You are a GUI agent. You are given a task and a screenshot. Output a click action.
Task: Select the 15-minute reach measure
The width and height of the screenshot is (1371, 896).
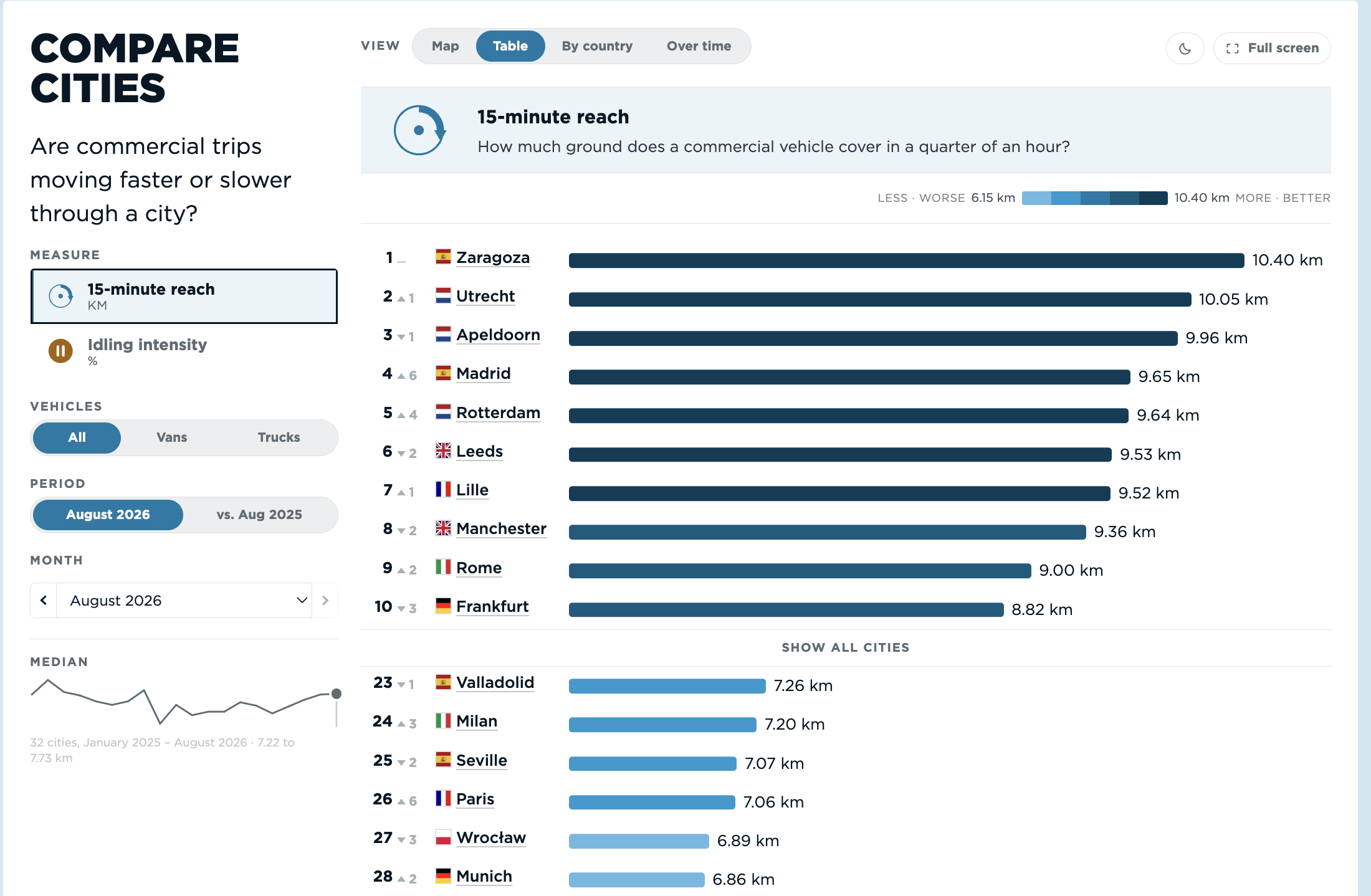click(184, 296)
